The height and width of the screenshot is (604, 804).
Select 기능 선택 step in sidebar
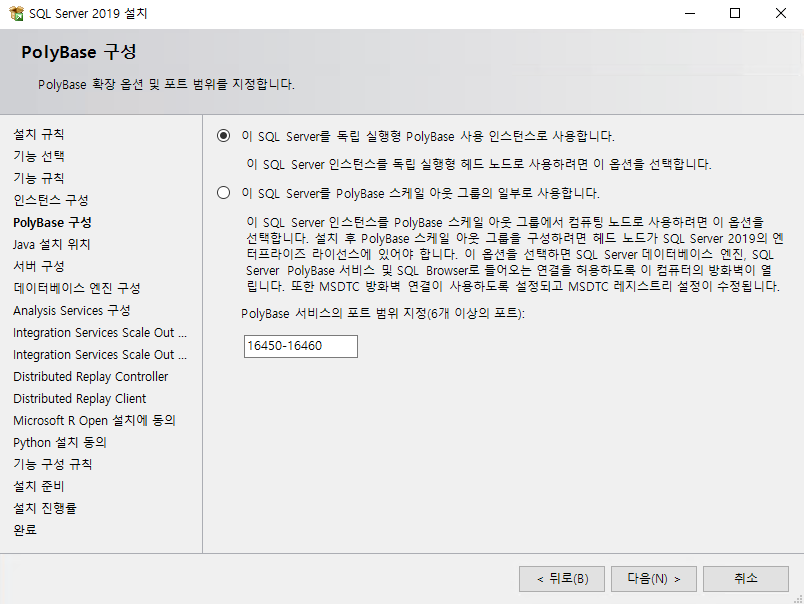(39, 156)
